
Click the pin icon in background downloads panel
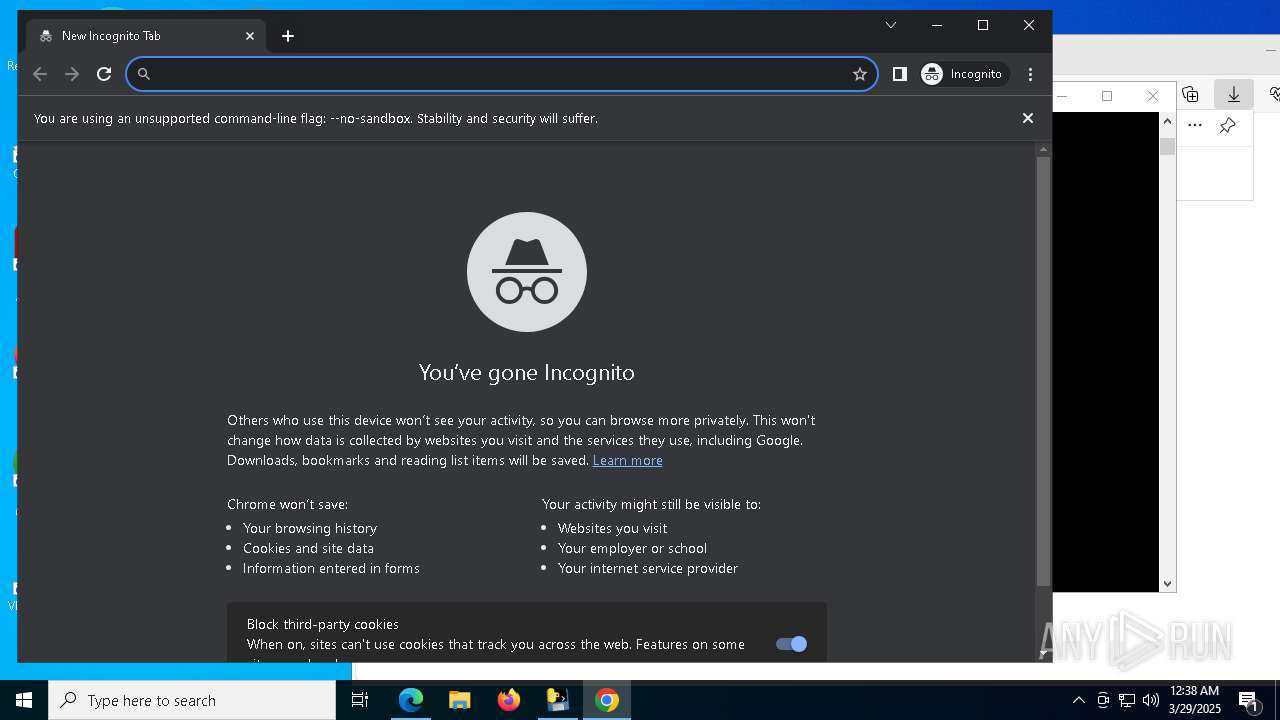tap(1227, 125)
